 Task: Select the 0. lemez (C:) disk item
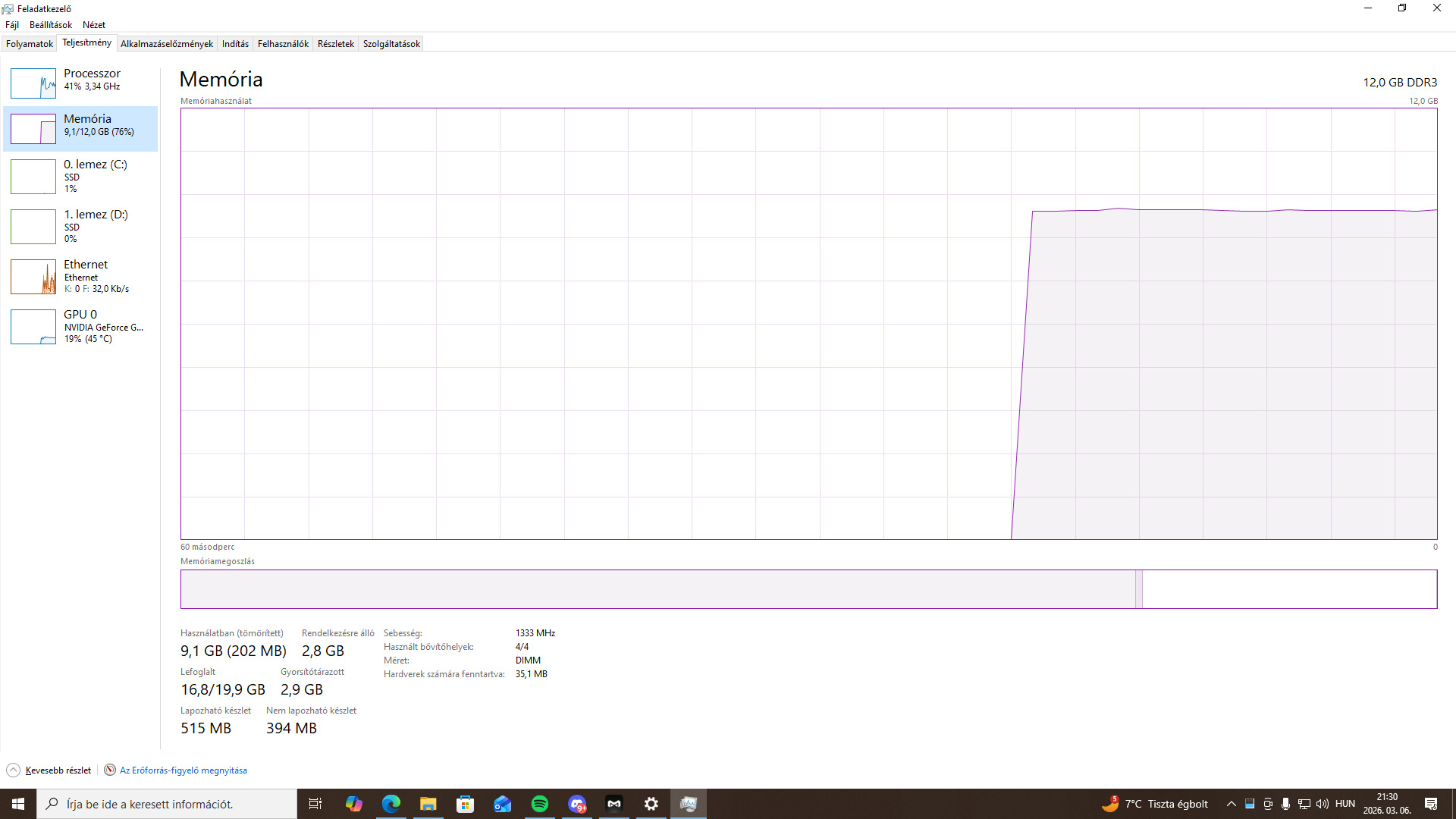[x=80, y=176]
